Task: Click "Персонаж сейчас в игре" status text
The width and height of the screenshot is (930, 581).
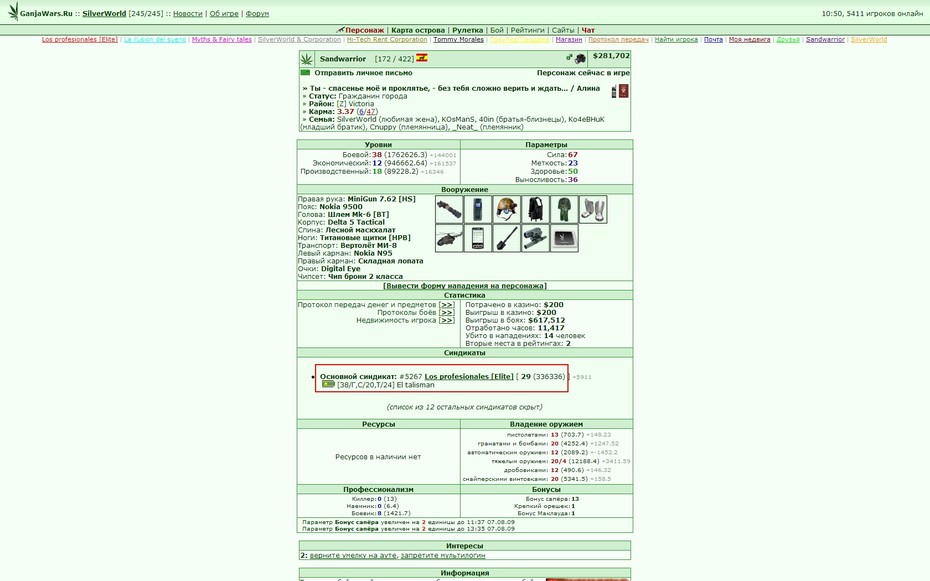Action: pyautogui.click(x=583, y=73)
